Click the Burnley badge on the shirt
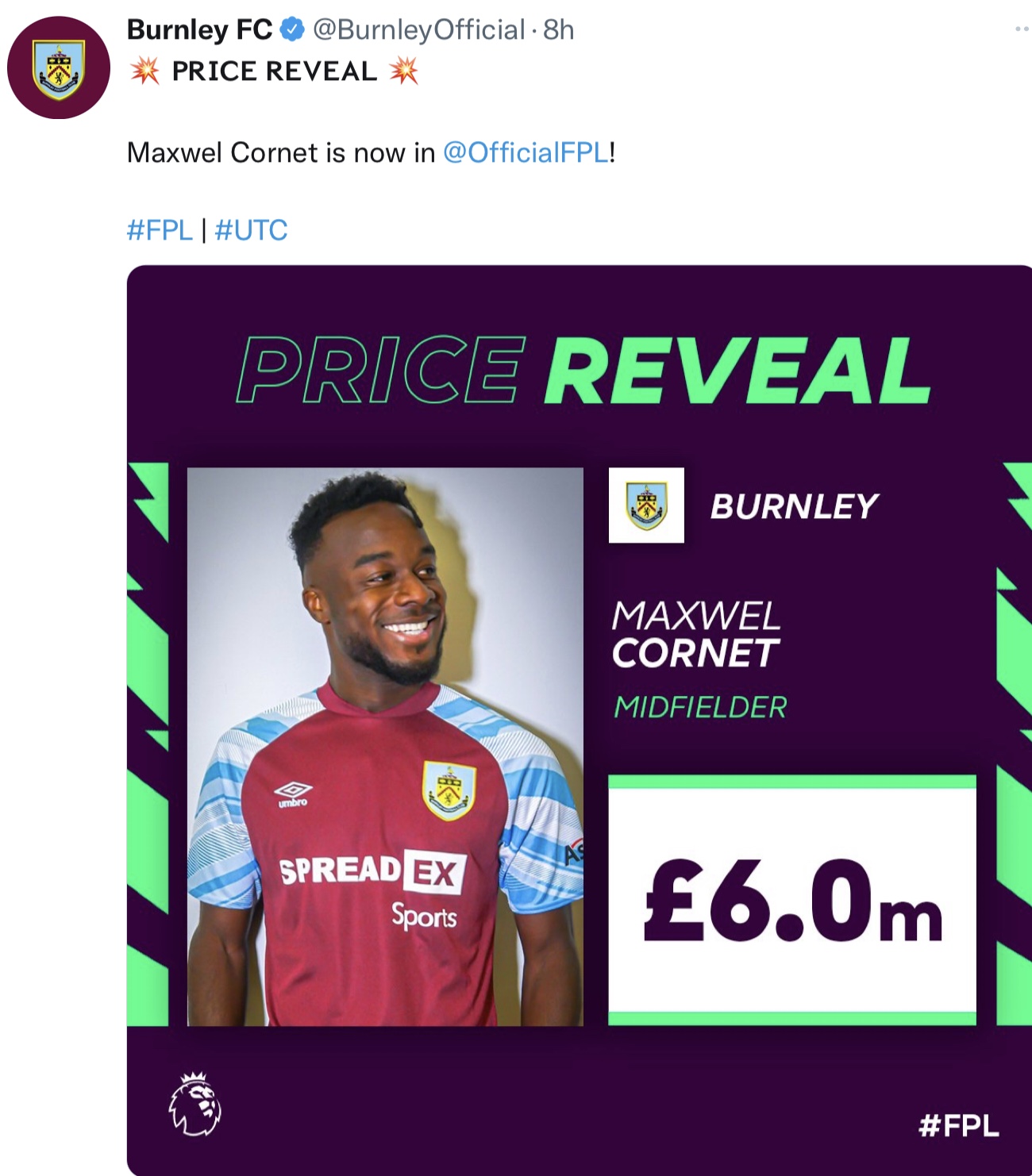This screenshot has height=1176, width=1032. click(449, 790)
